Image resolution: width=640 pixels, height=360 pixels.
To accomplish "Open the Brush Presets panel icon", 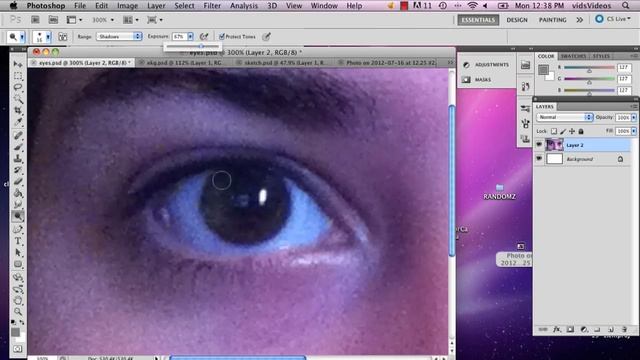I will tap(525, 109).
